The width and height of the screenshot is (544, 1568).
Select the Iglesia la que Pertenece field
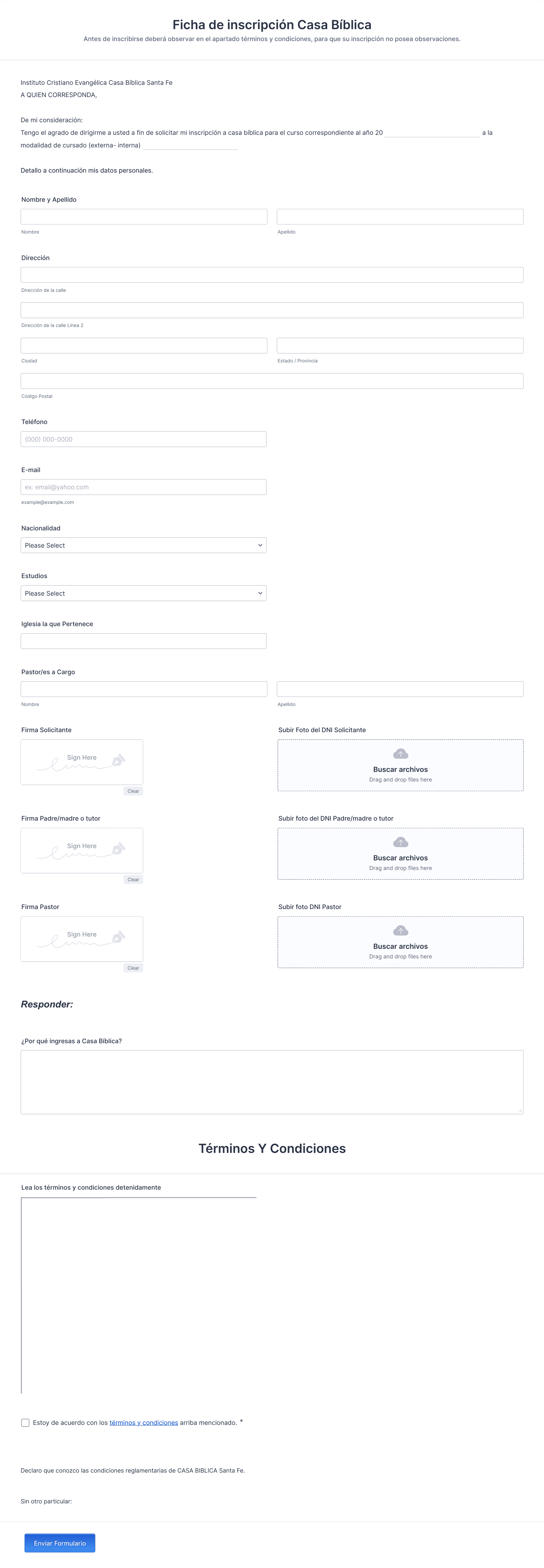tap(143, 641)
